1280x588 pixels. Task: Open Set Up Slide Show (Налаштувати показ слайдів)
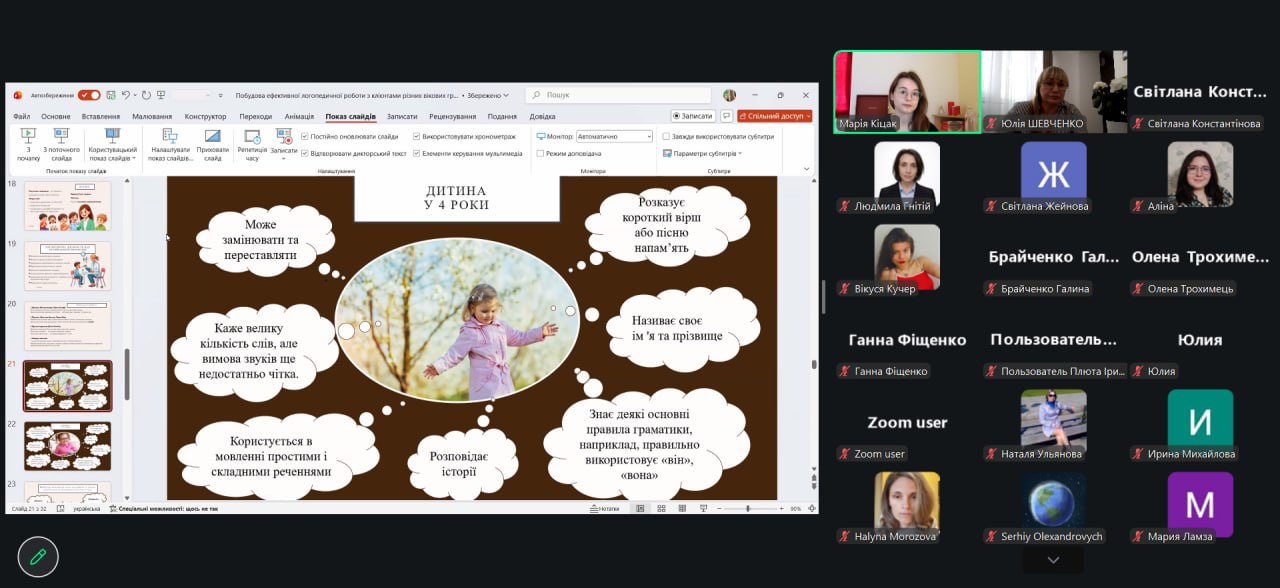(170, 137)
